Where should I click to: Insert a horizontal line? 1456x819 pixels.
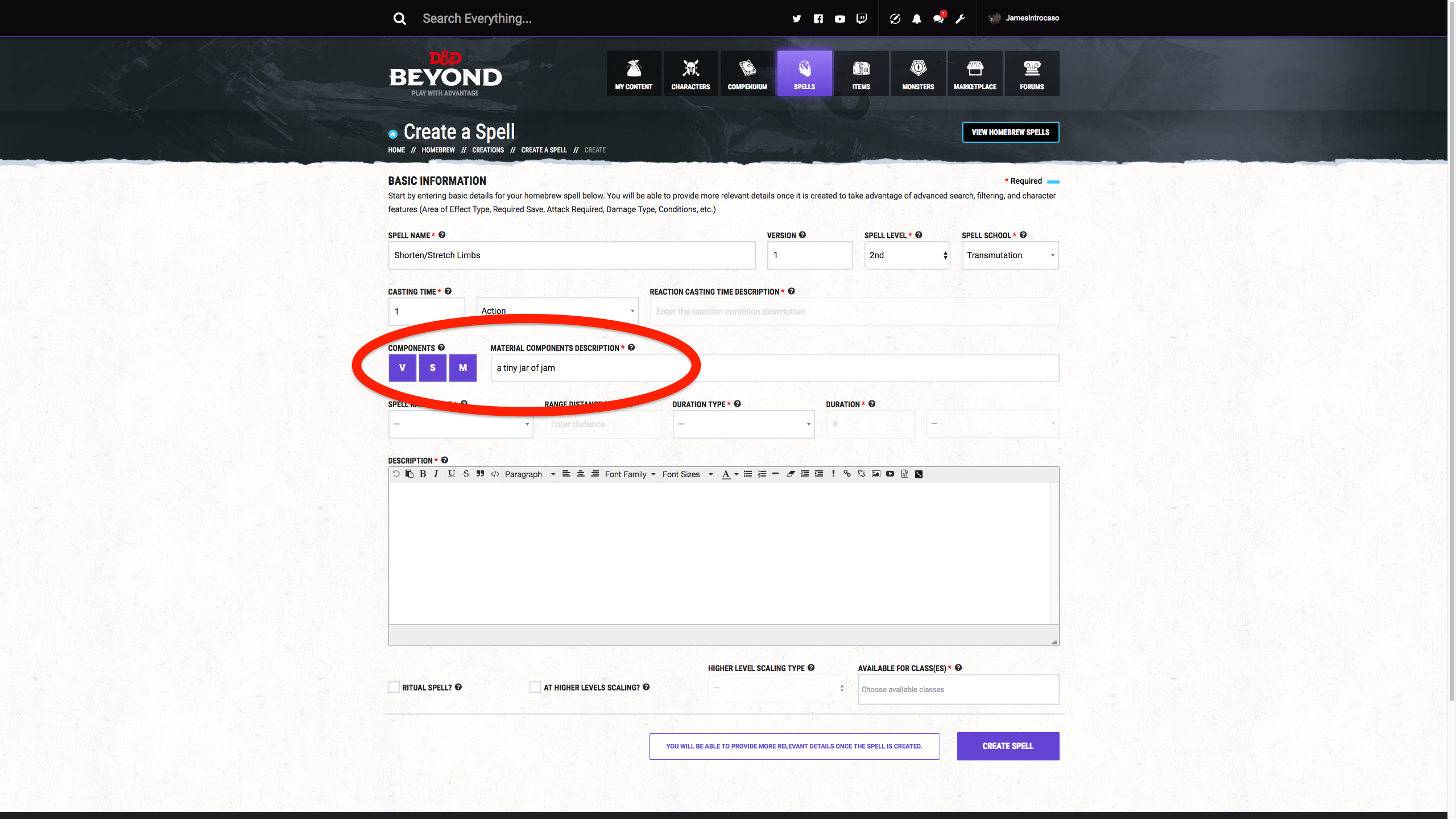[x=775, y=474]
